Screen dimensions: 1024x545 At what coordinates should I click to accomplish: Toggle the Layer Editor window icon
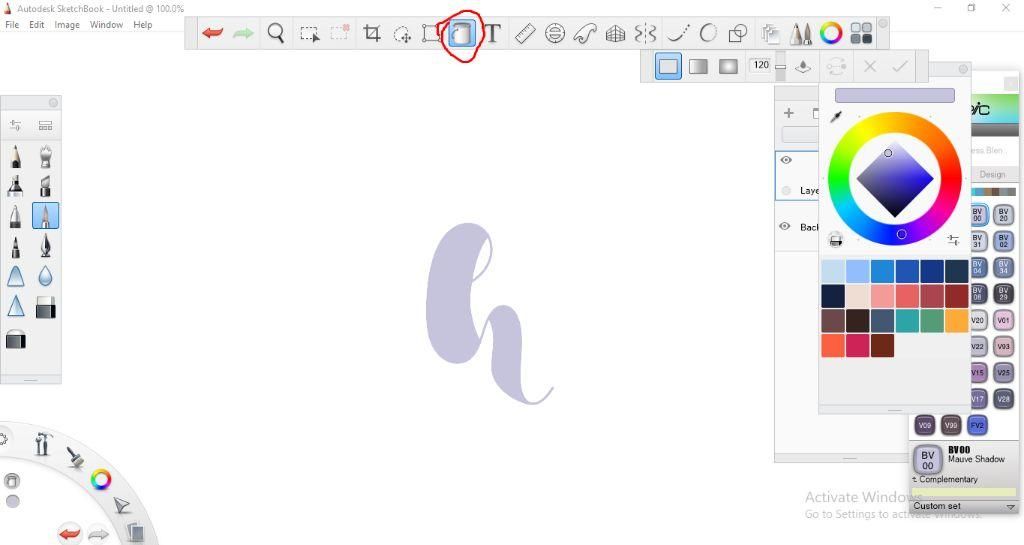tap(771, 33)
